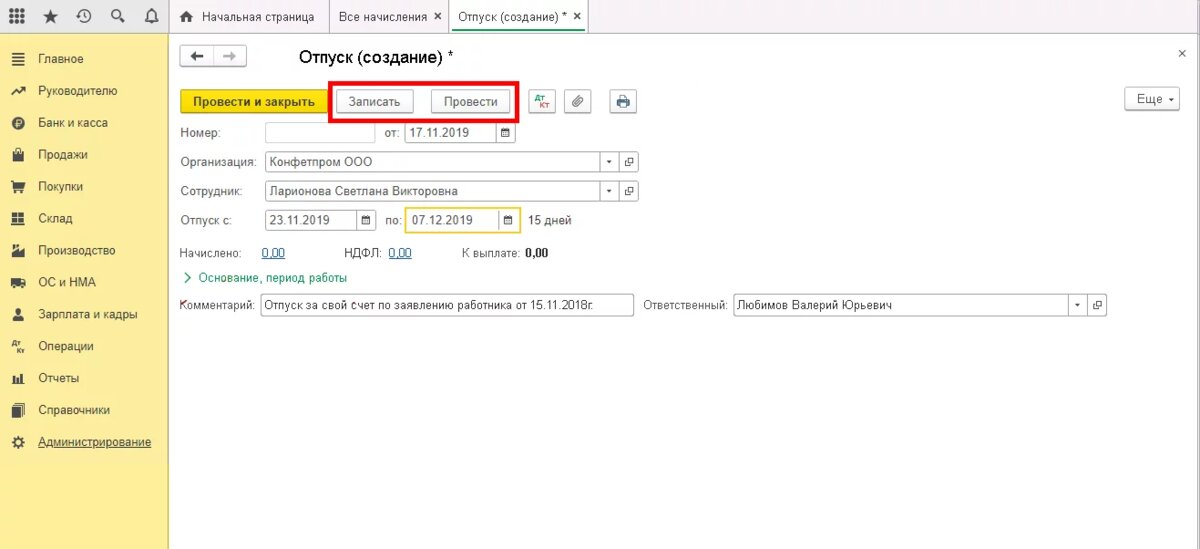
Task: Close the Отпуск (создание) tab
Action: pos(577,16)
